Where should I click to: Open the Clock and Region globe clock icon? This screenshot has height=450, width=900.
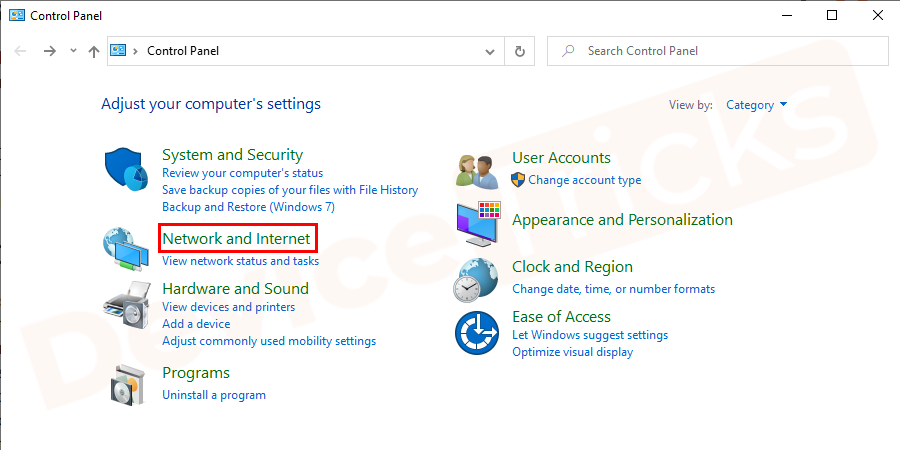click(x=476, y=280)
